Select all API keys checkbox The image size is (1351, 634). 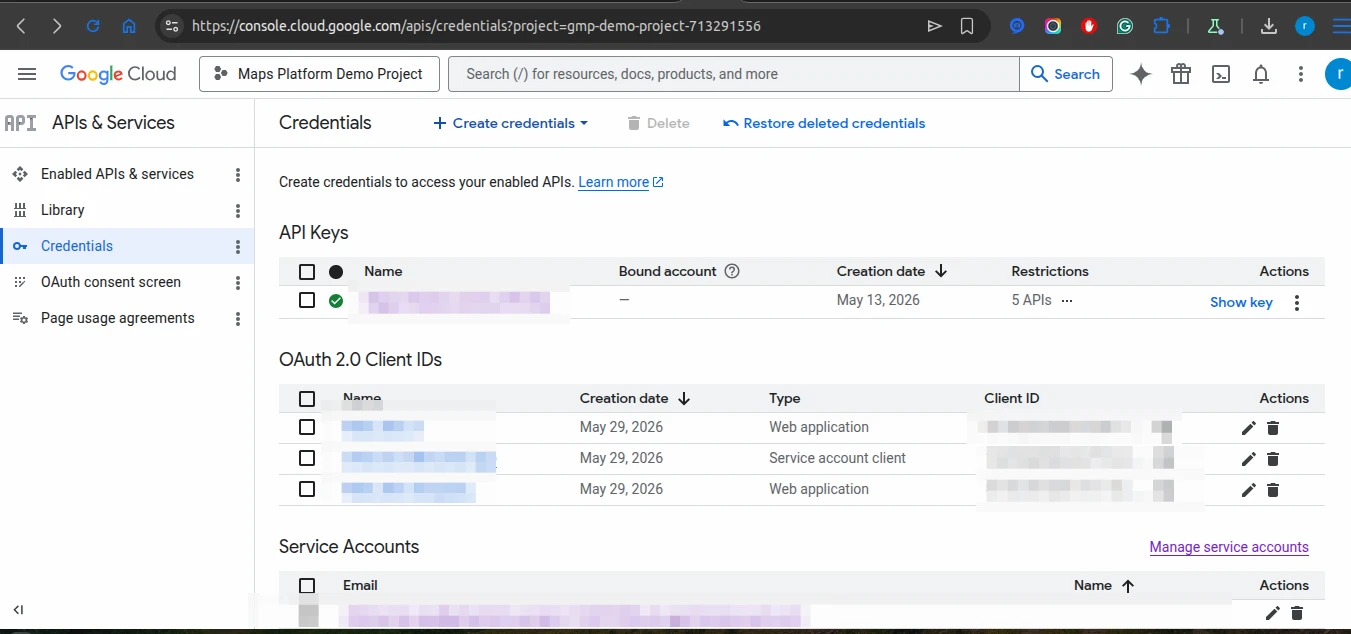(x=307, y=272)
